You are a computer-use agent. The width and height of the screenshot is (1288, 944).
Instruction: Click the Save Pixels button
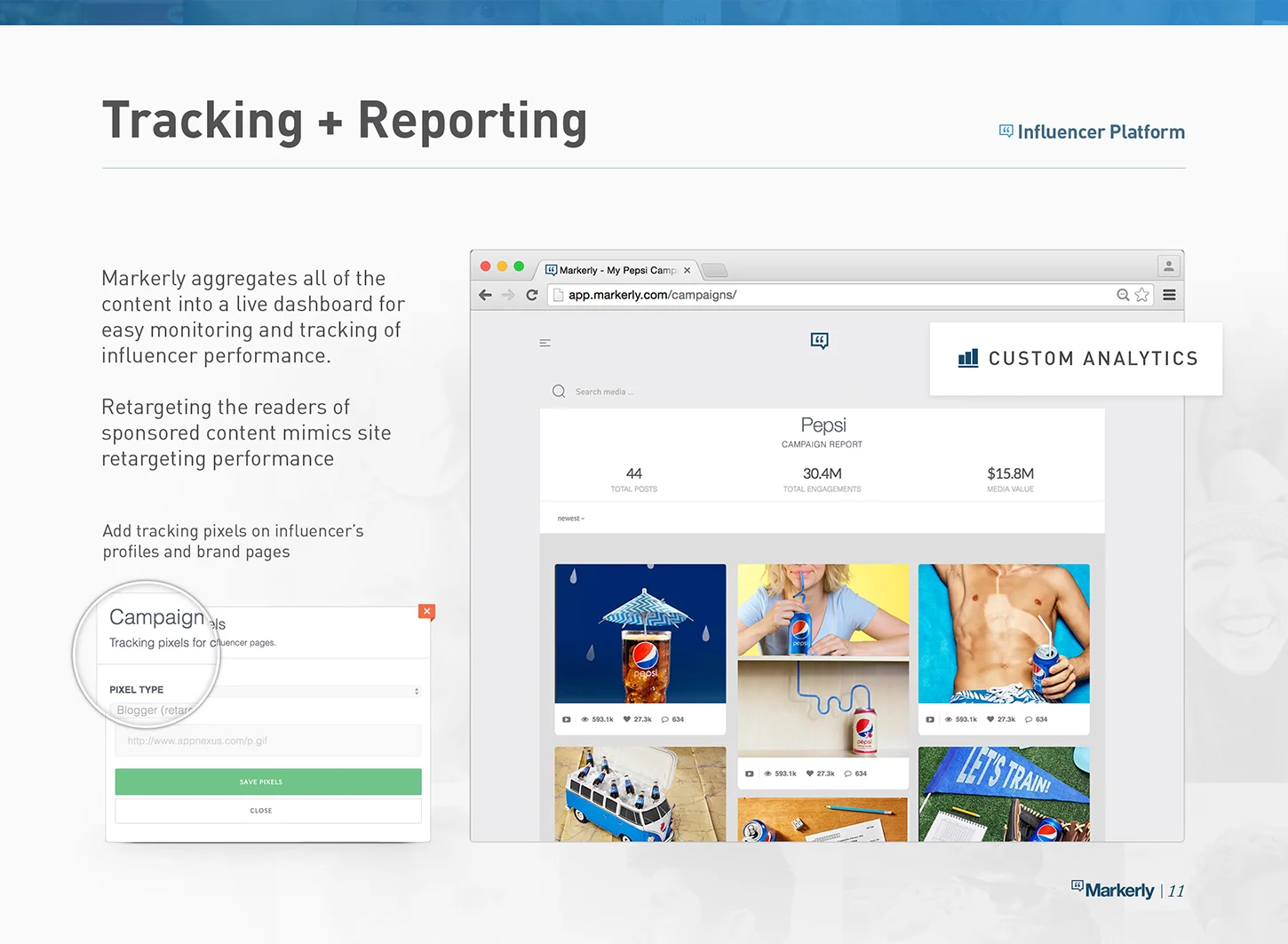click(268, 781)
